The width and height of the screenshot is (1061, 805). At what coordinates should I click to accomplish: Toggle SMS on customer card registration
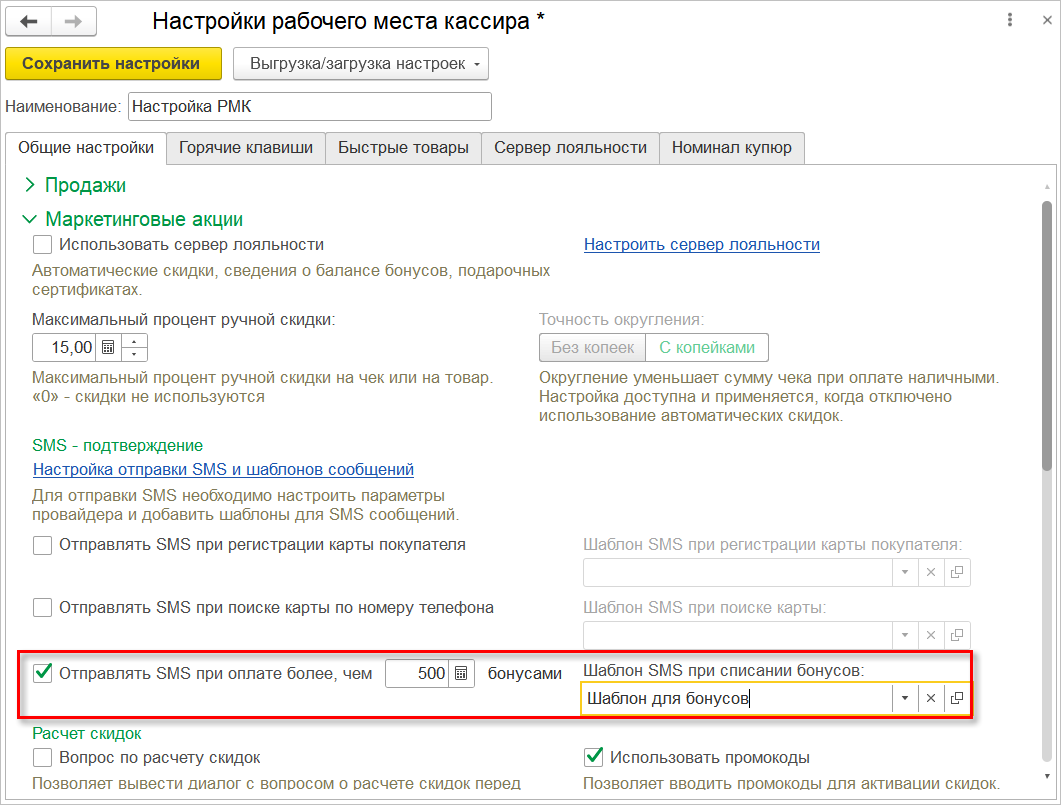coord(42,546)
